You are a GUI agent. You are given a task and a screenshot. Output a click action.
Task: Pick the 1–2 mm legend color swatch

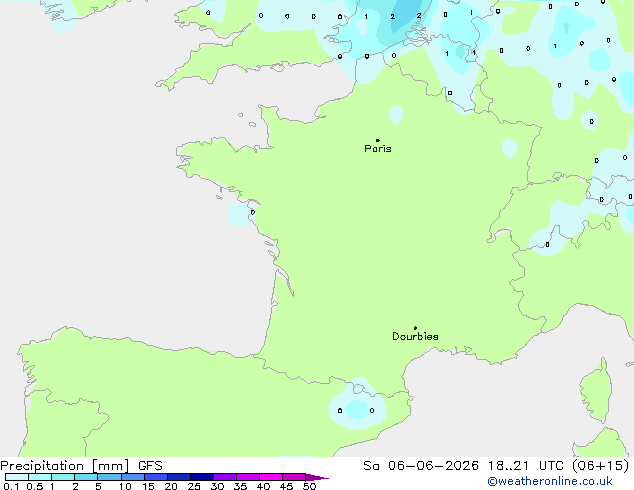pyautogui.click(x=63, y=477)
